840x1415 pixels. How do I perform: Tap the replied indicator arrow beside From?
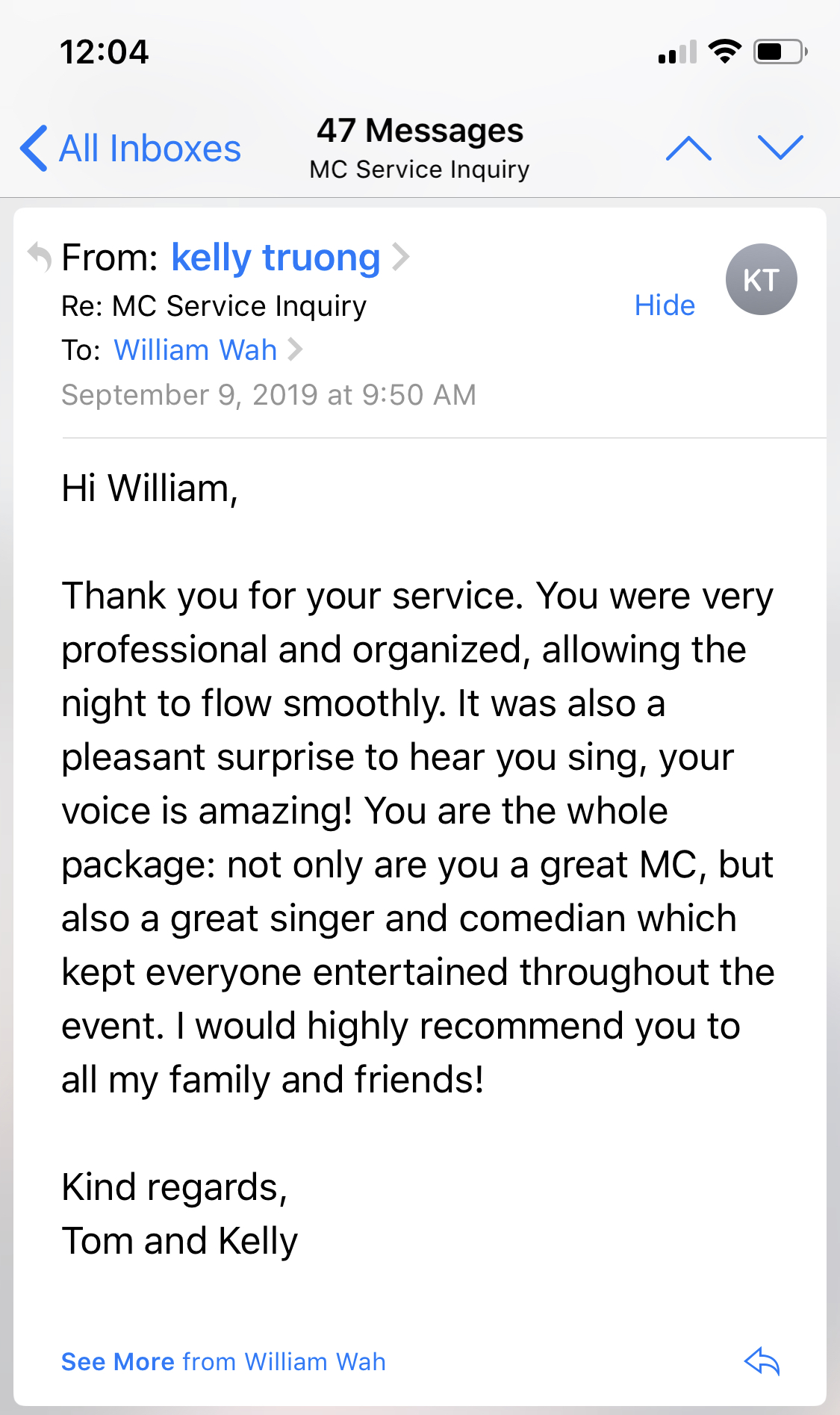[x=40, y=258]
